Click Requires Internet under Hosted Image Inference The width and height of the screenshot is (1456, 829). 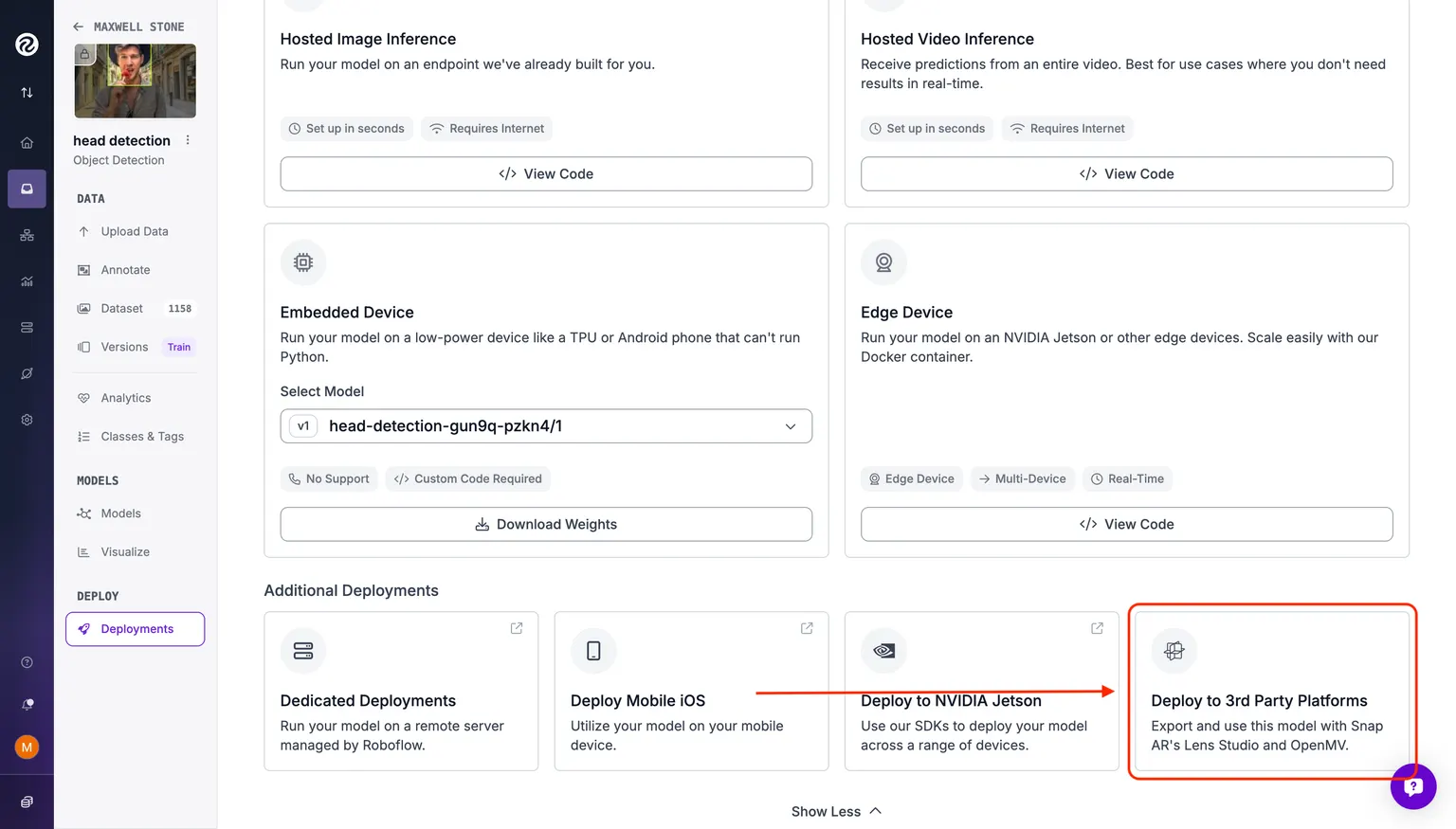(487, 129)
